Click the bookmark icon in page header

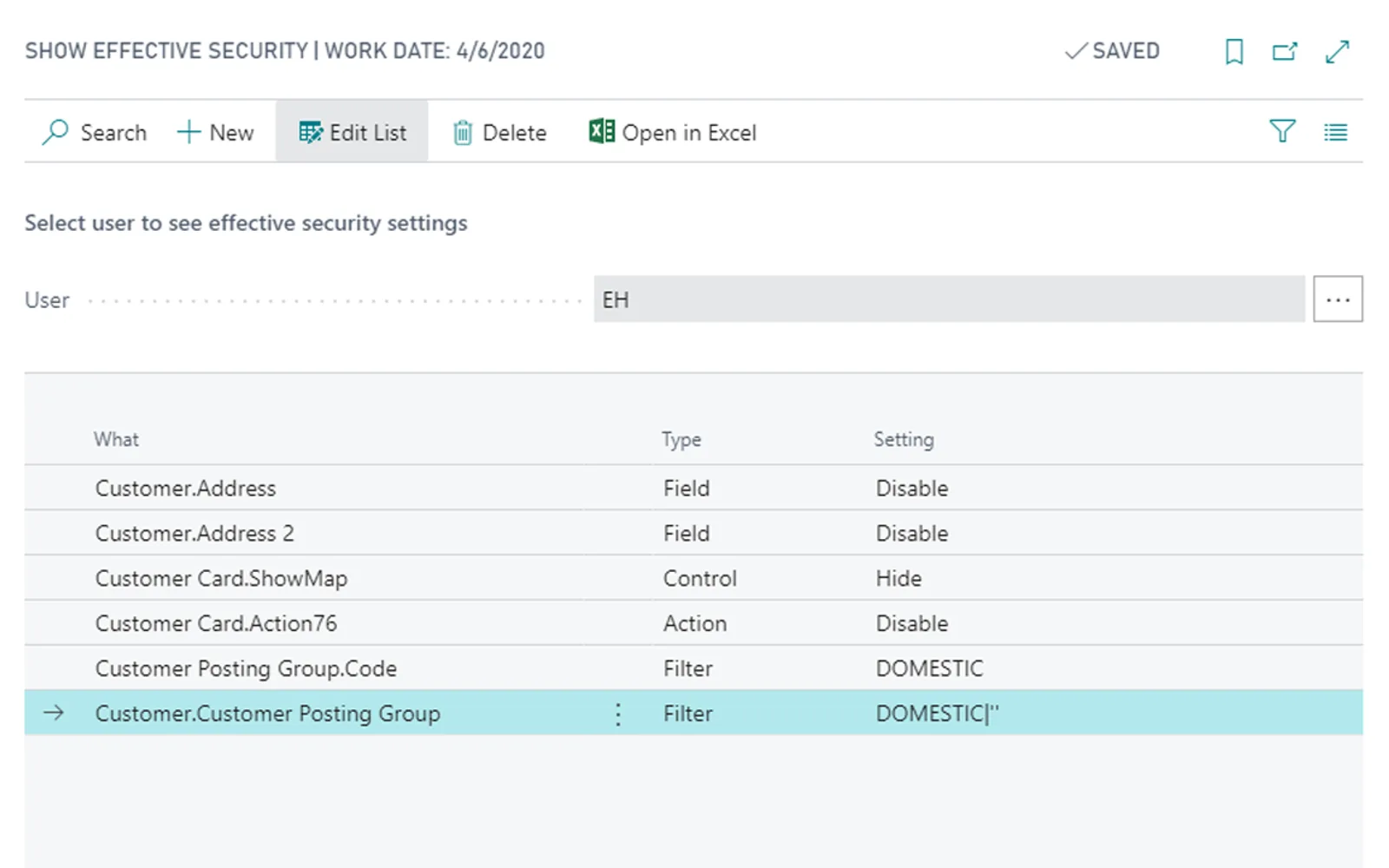click(x=1234, y=52)
